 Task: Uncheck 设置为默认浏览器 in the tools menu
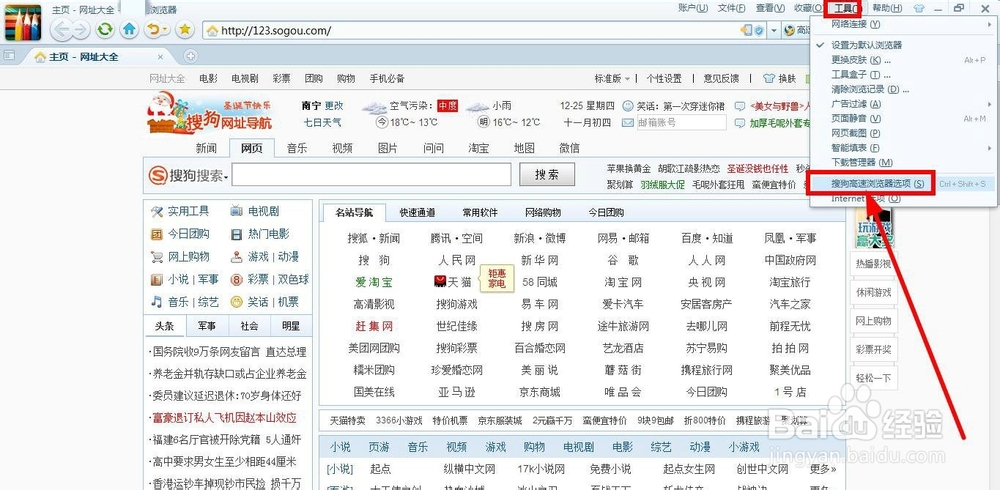pos(866,45)
